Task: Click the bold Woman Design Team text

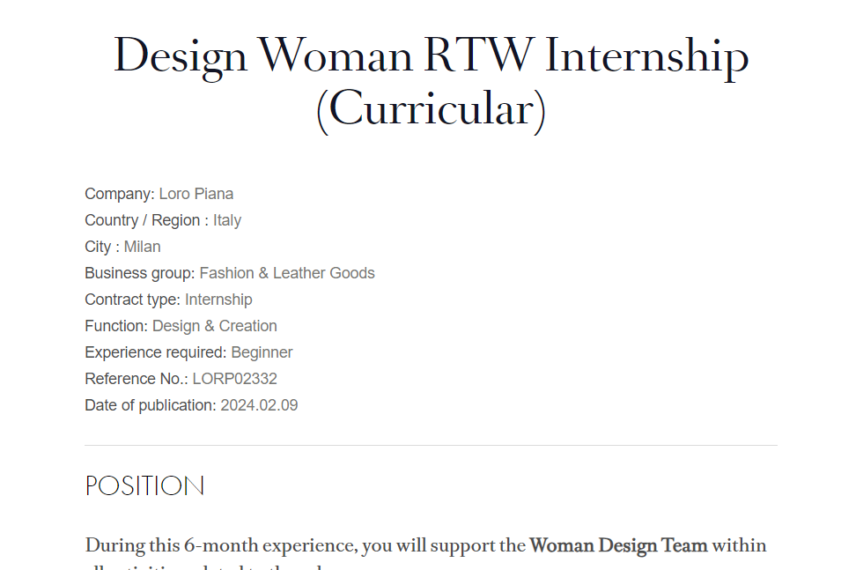Action: coord(619,545)
